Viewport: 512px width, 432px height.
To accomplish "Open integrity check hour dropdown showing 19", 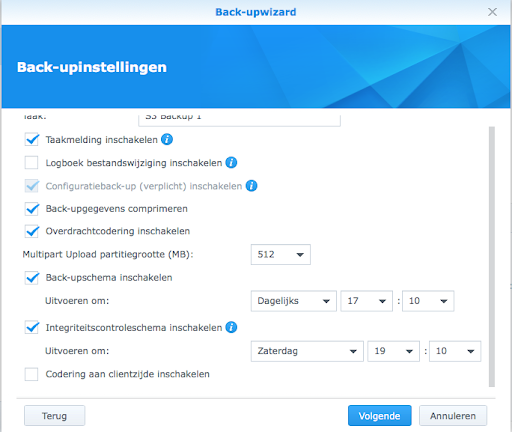I will pyautogui.click(x=393, y=351).
